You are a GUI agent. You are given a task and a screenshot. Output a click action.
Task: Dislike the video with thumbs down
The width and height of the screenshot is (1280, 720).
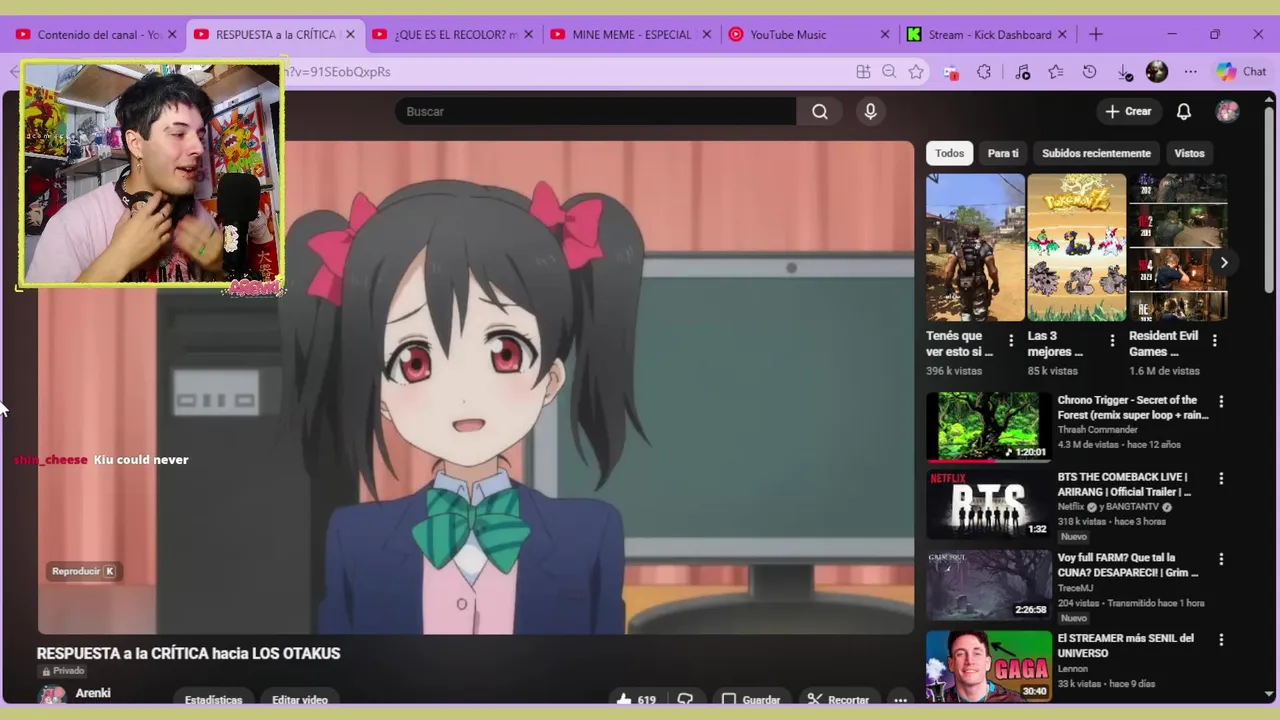[685, 700]
